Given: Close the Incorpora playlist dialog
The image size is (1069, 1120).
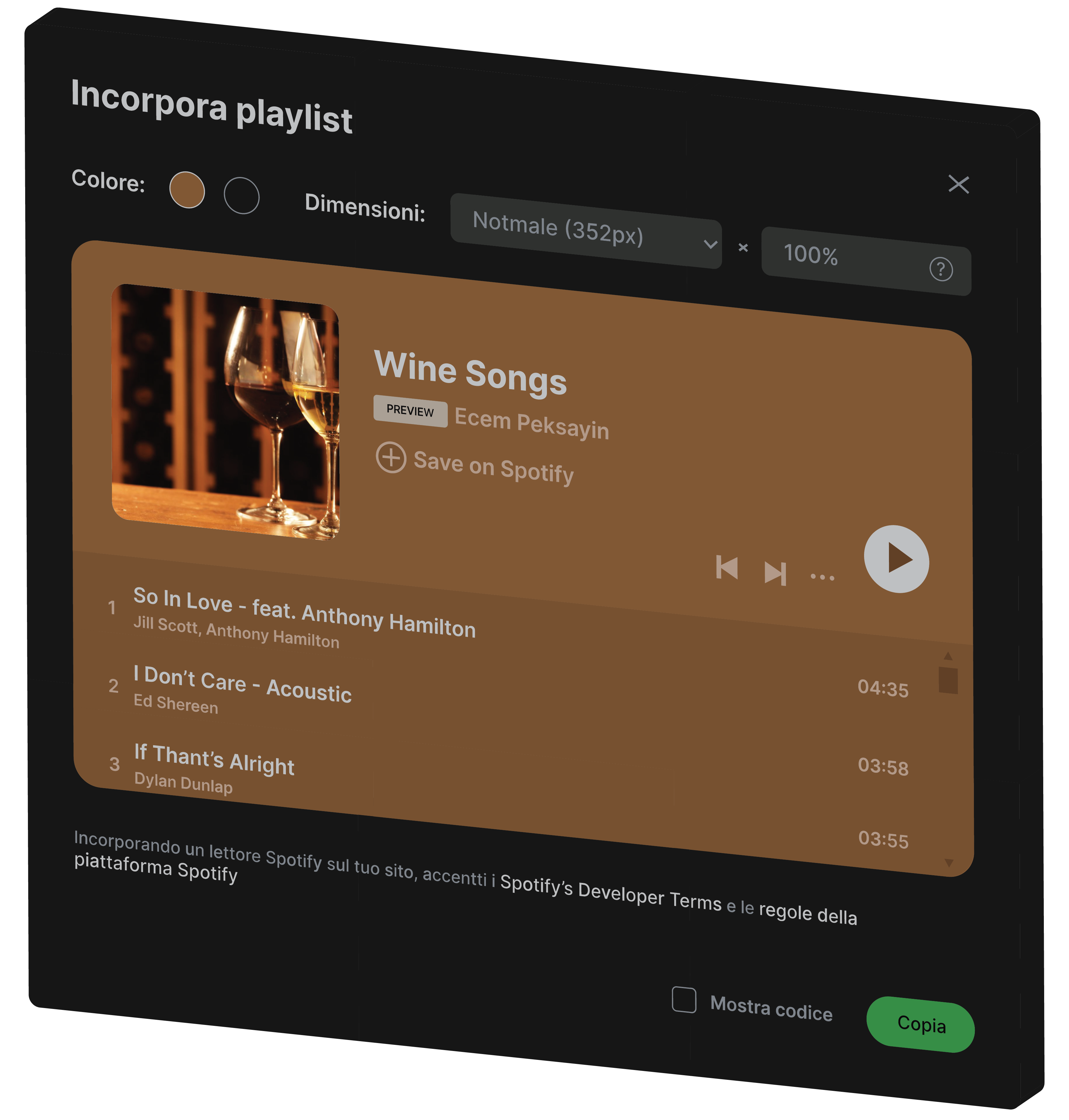Looking at the screenshot, I should click(959, 184).
